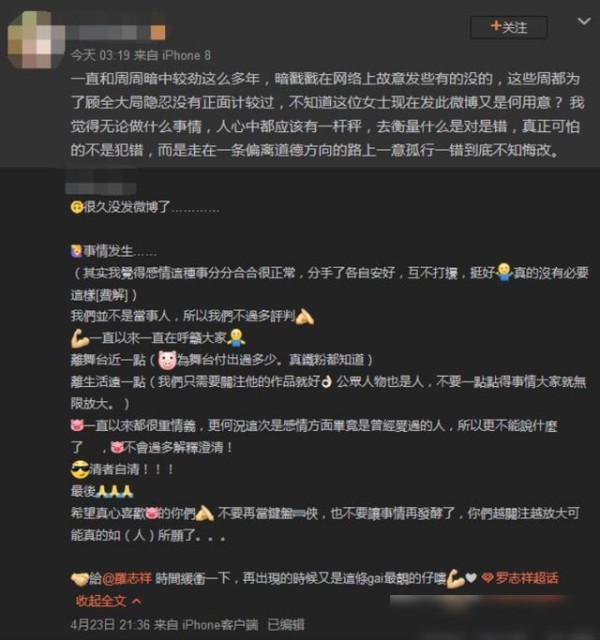This screenshot has width=600, height=640.
Task: Click the +关注 follow button
Action: pos(509,27)
